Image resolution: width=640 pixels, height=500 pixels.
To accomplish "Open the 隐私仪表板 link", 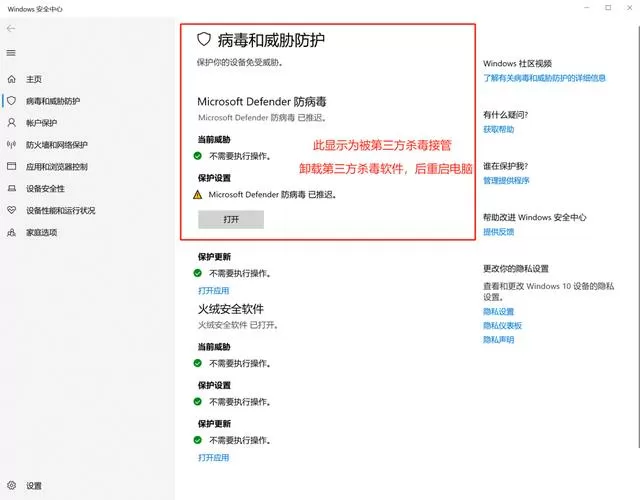I will pyautogui.click(x=502, y=325).
